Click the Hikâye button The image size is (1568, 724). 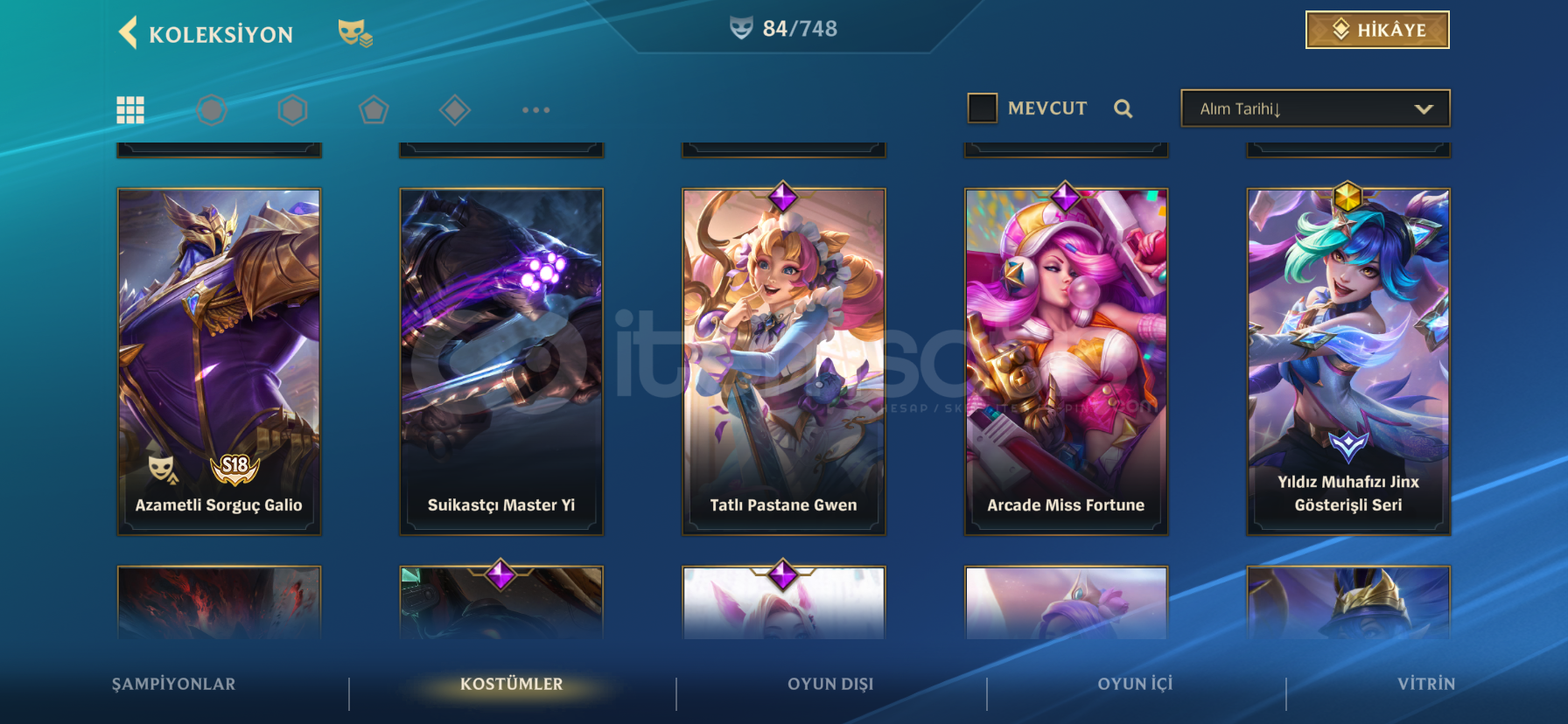(1377, 30)
